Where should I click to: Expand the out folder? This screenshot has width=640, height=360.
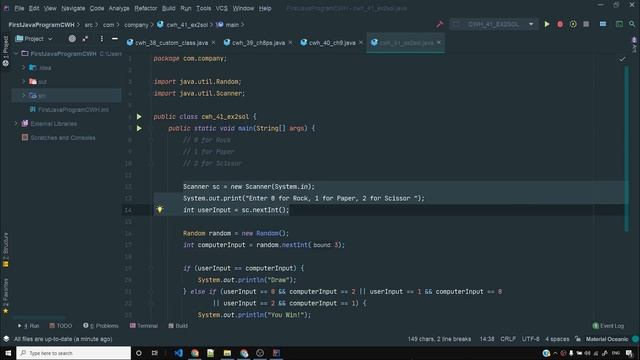[23, 82]
